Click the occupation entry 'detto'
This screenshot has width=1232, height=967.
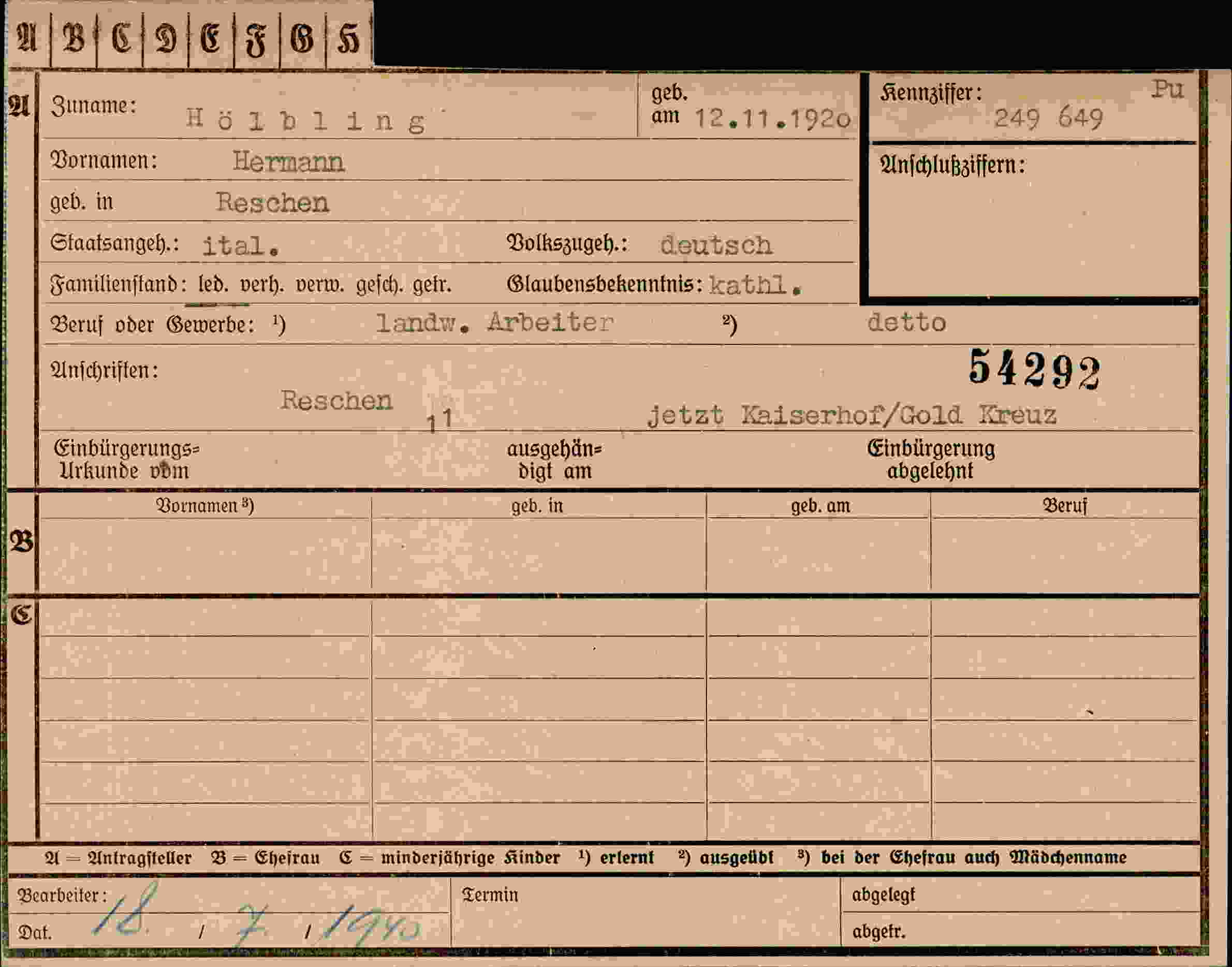(906, 322)
